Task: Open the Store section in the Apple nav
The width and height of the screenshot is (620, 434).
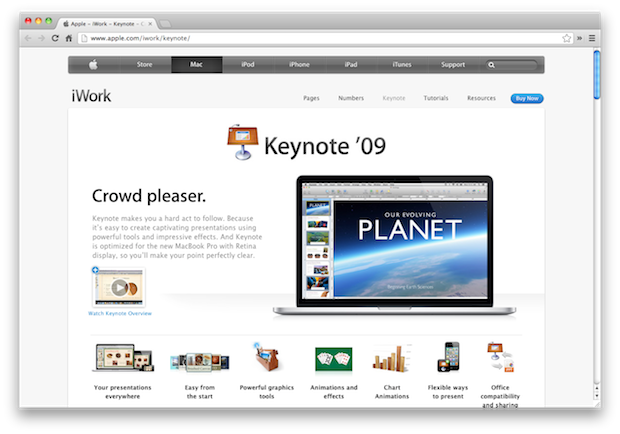Action: point(144,64)
